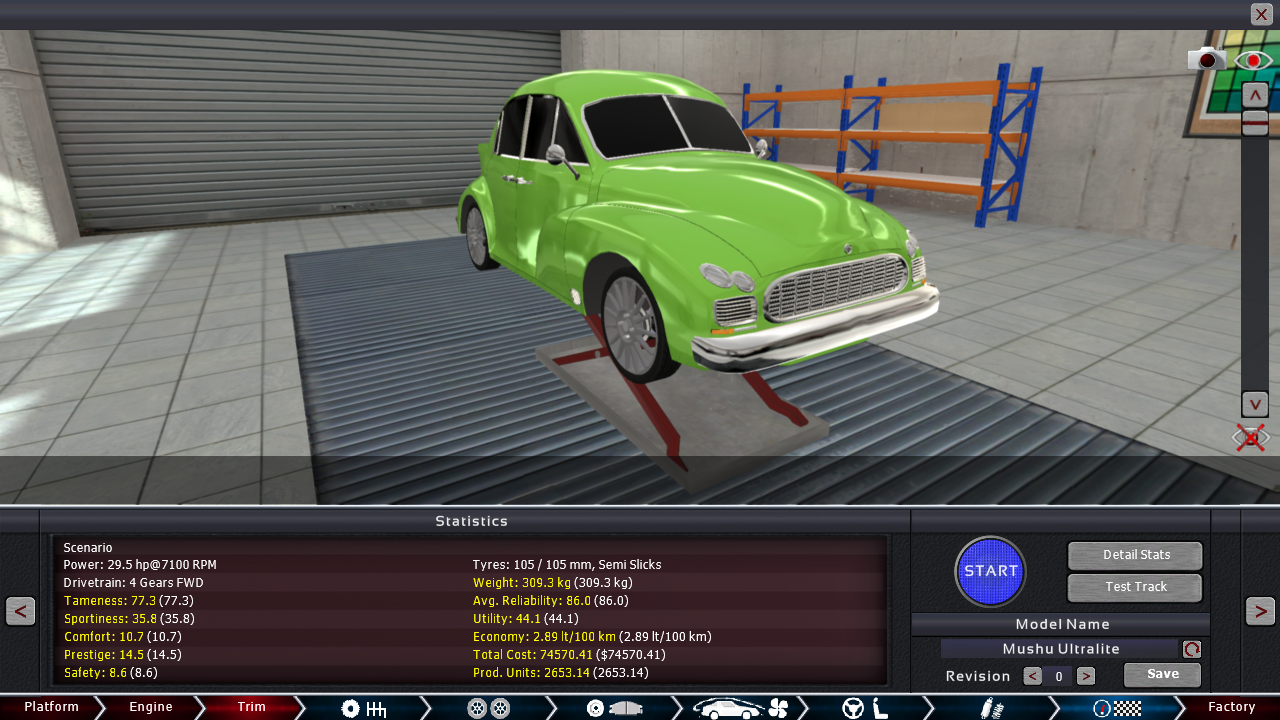Decrease the revision number

click(x=1033, y=676)
